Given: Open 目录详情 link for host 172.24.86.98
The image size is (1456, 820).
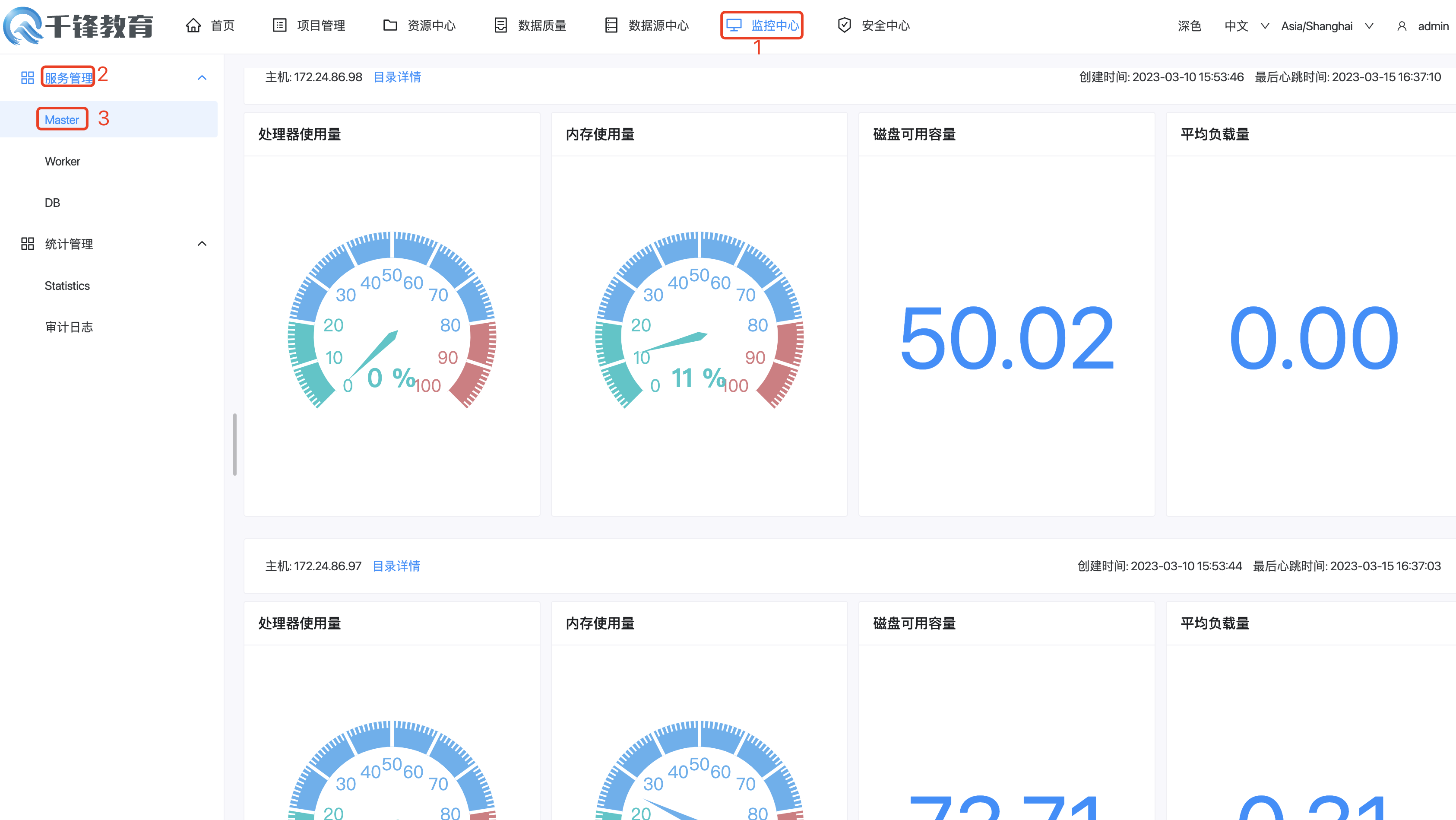Looking at the screenshot, I should click(397, 77).
